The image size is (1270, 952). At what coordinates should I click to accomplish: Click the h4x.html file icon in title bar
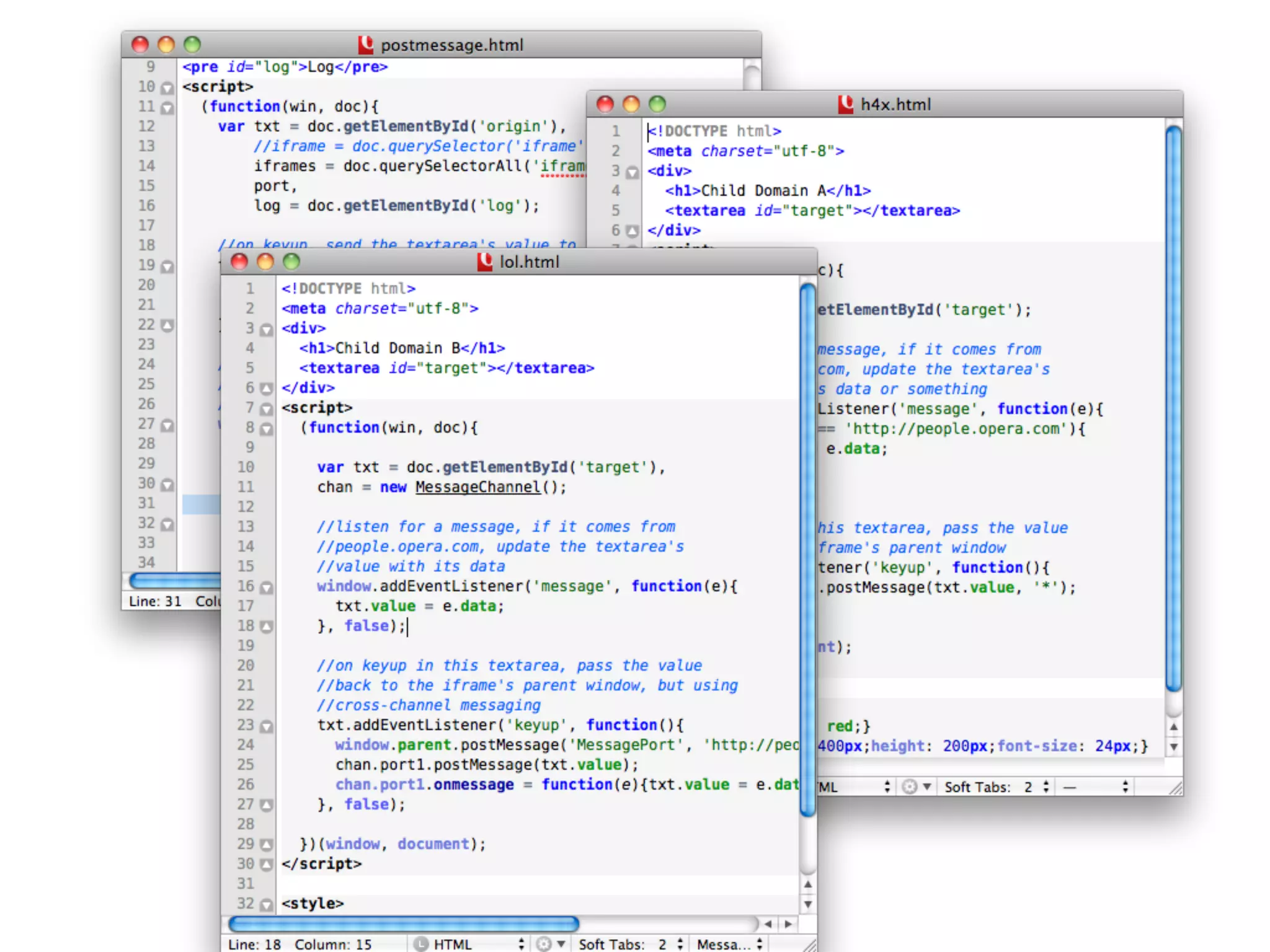[845, 104]
